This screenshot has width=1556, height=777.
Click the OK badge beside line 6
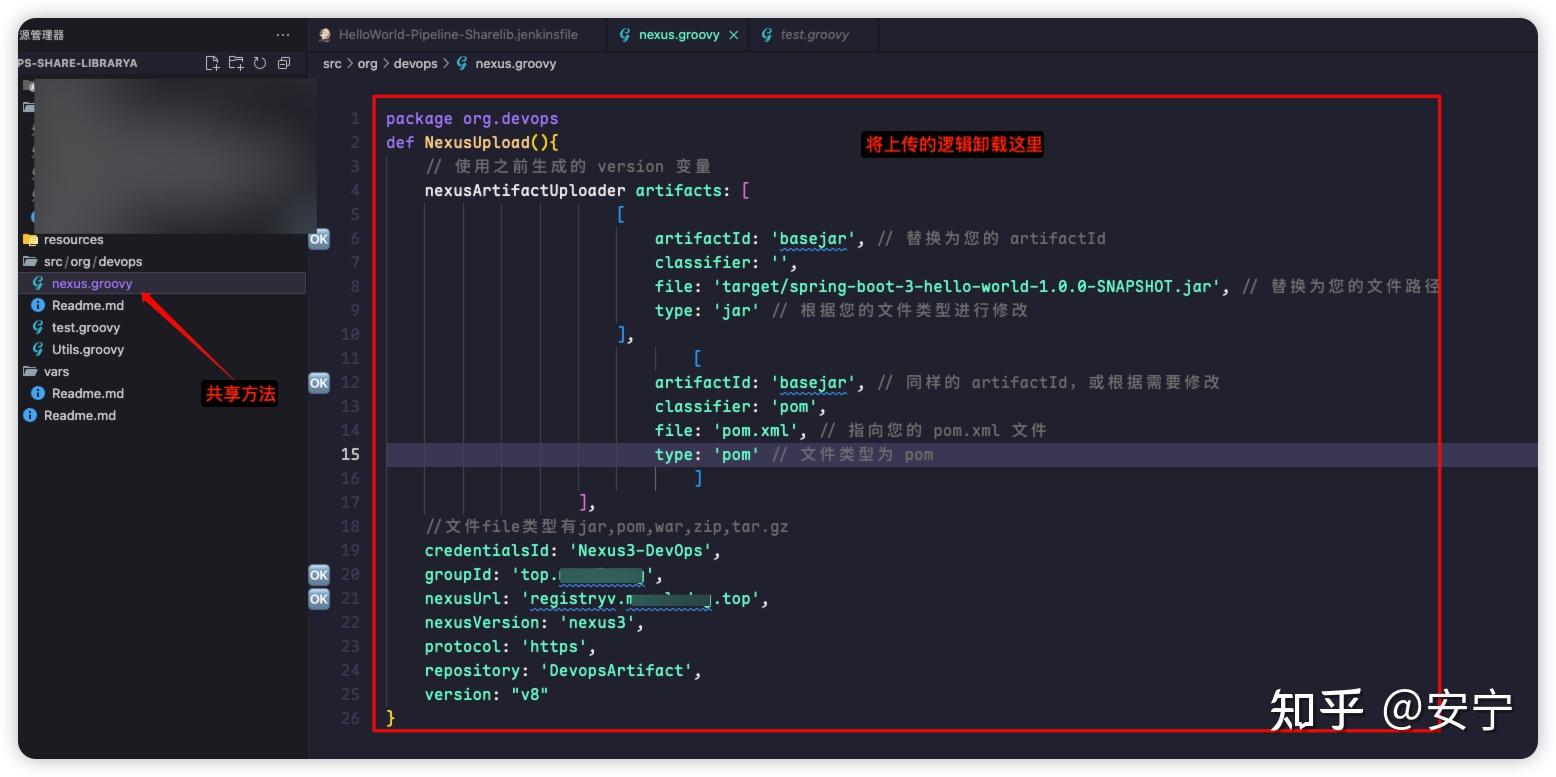coord(319,239)
